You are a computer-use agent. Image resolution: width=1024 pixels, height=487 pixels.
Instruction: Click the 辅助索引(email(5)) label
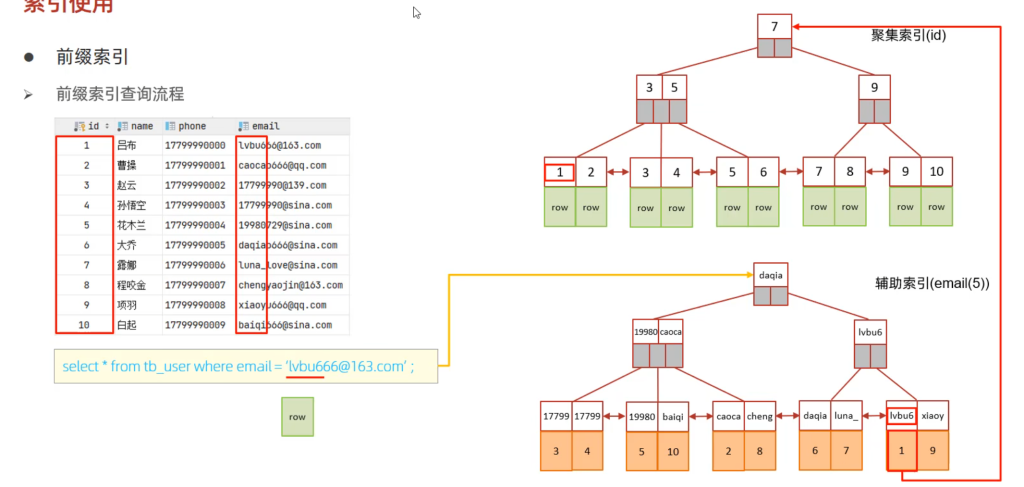[932, 284]
